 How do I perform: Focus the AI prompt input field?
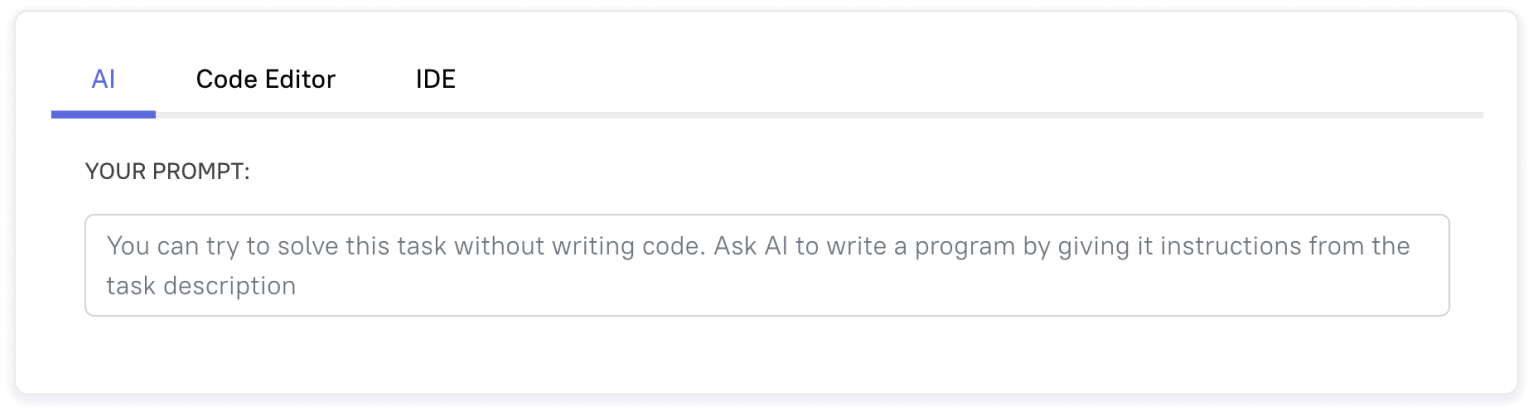click(x=766, y=265)
